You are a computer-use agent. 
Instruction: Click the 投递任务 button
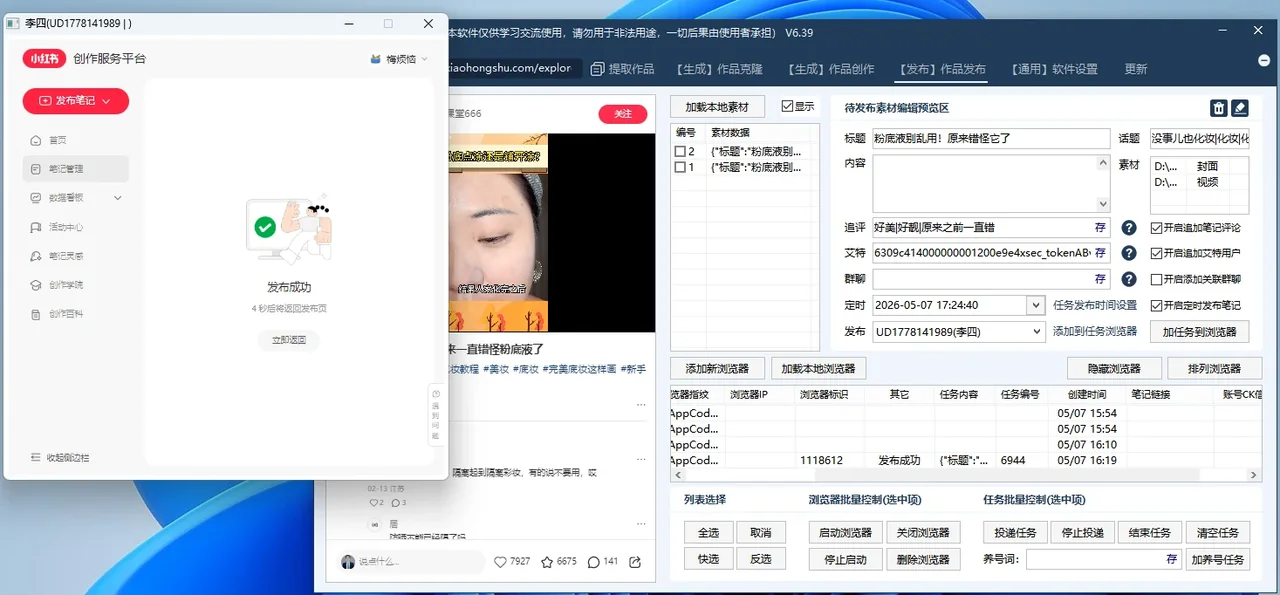tap(1016, 532)
